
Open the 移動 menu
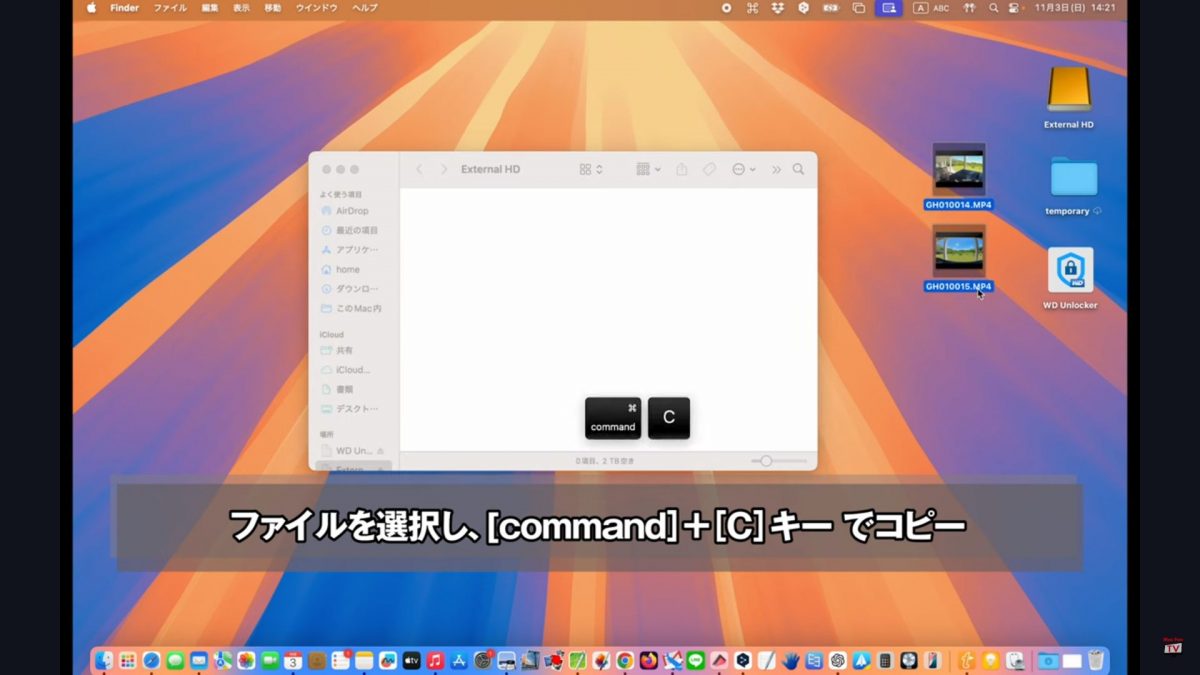(x=272, y=8)
